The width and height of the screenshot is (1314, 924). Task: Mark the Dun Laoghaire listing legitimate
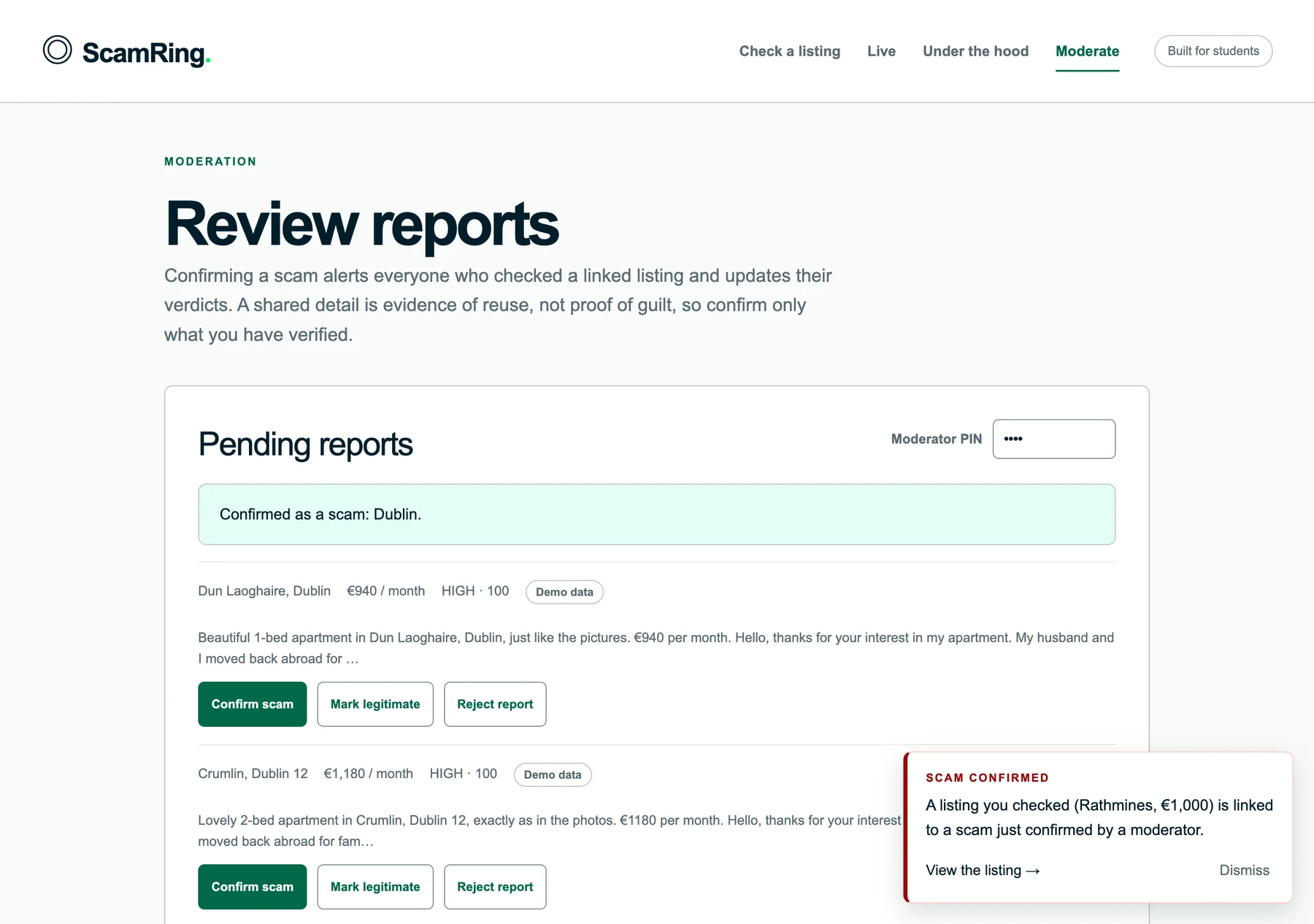[x=375, y=704]
